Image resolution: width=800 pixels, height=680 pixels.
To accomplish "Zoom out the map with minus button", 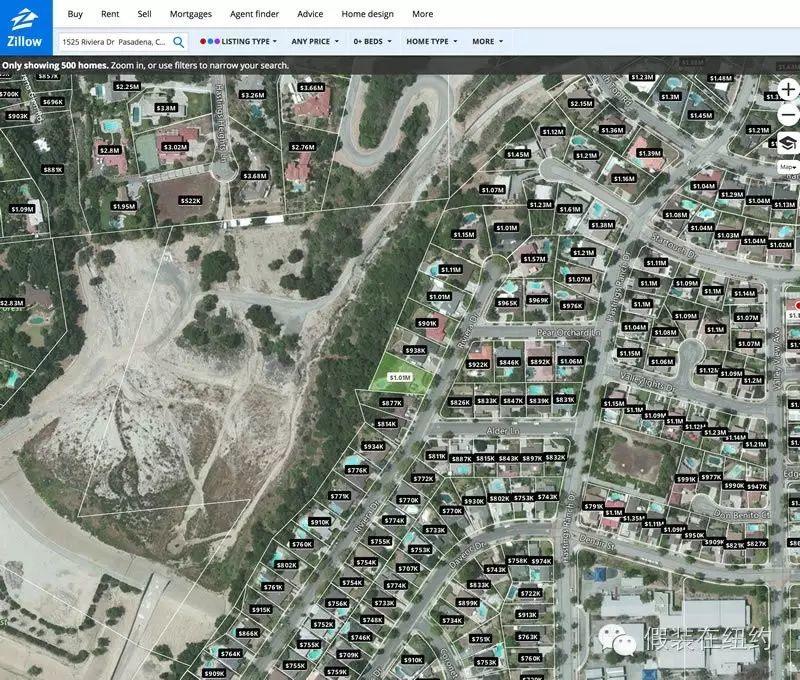I will [x=788, y=115].
